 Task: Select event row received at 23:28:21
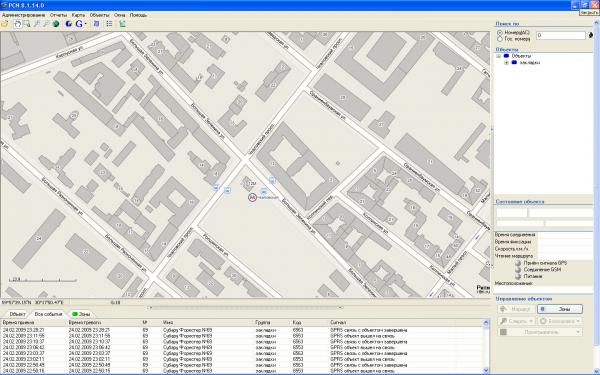[242, 330]
